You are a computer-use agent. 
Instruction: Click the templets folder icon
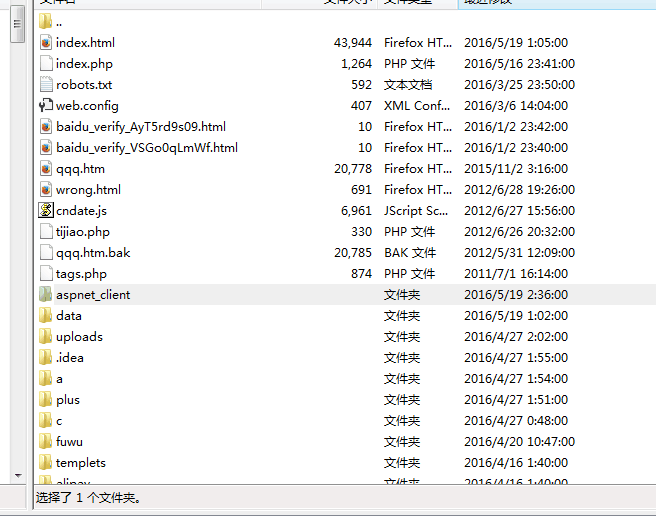pos(45,463)
